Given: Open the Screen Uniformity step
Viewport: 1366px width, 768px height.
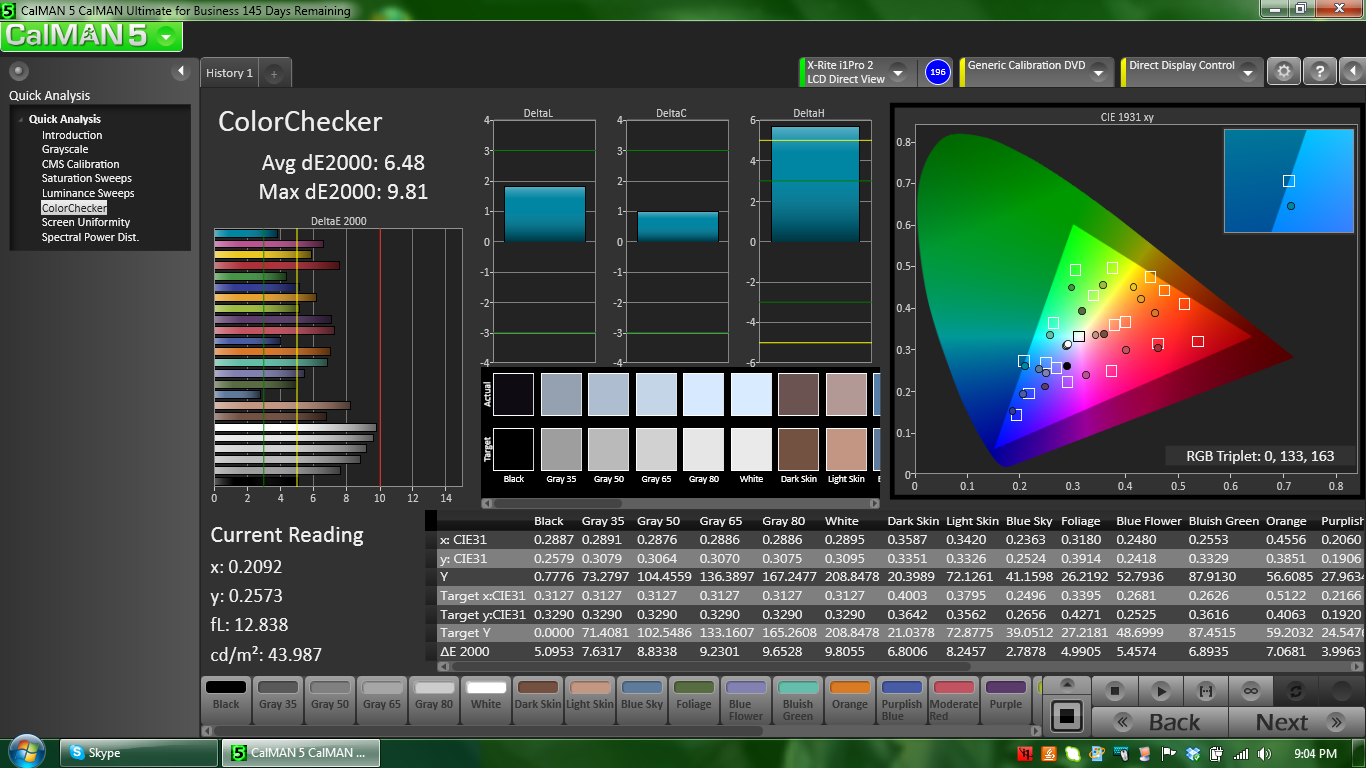Looking at the screenshot, I should coord(86,222).
